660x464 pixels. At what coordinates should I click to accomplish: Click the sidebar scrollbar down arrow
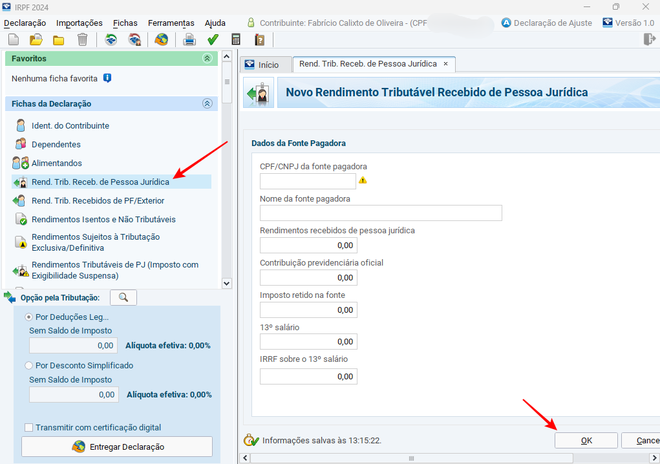226,283
